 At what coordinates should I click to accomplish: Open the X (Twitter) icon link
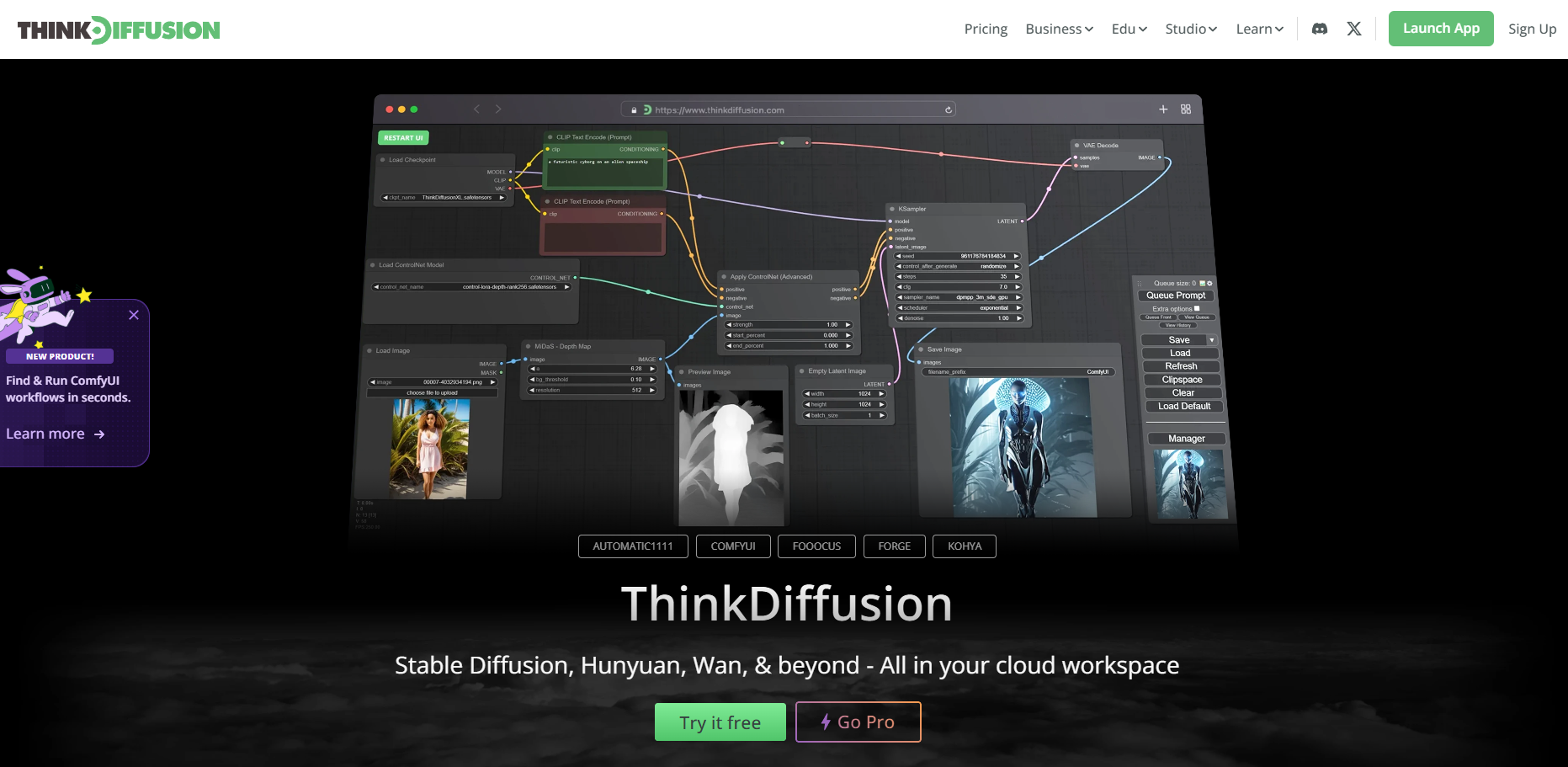pos(1354,29)
